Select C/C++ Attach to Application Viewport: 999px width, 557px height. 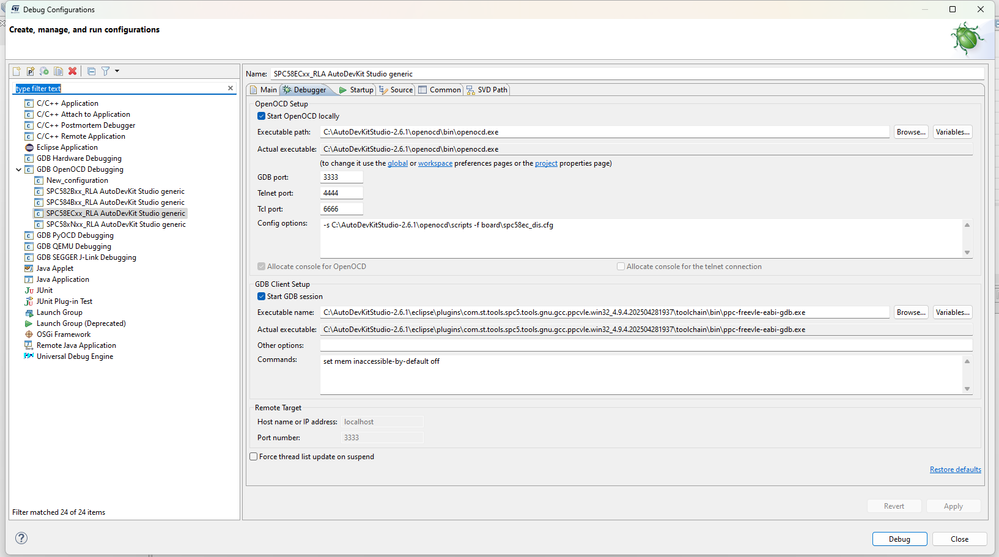(83, 114)
